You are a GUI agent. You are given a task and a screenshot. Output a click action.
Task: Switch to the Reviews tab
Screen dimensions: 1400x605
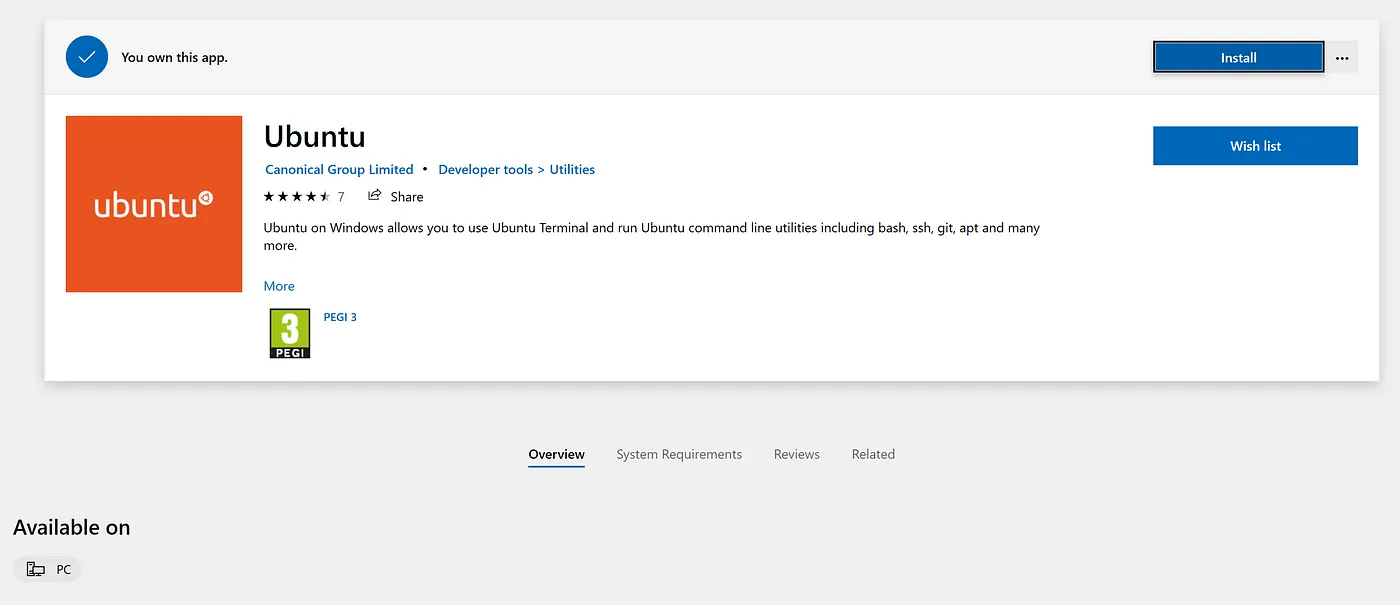[797, 454]
